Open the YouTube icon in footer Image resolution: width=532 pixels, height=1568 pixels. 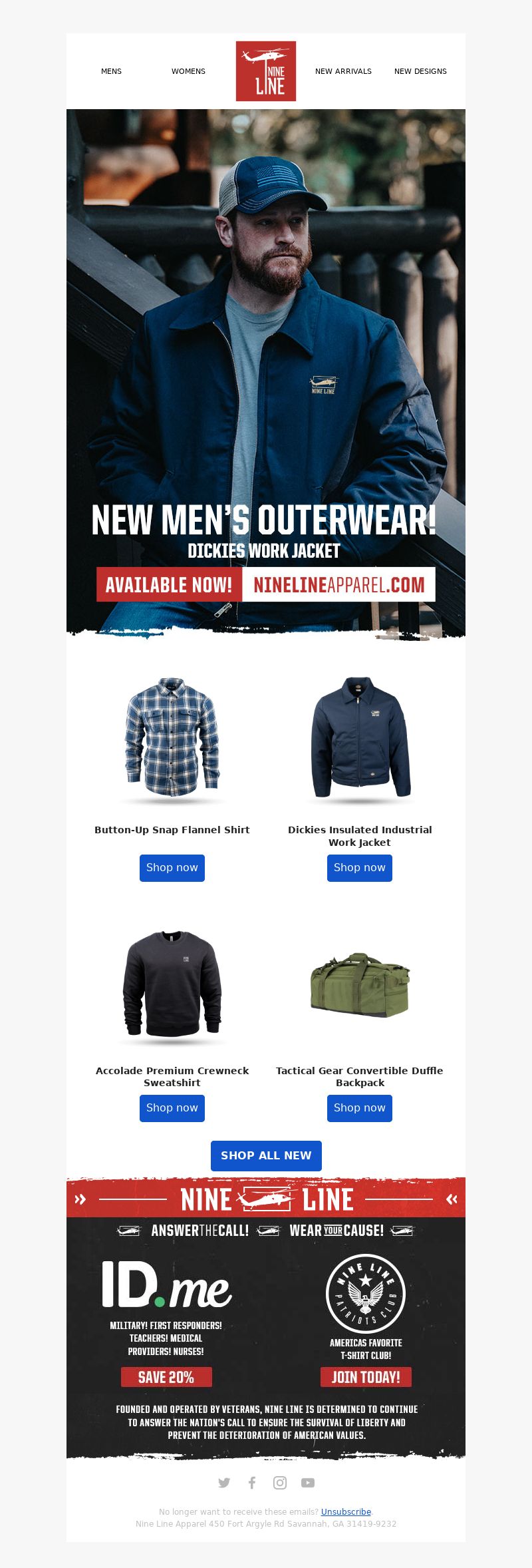307,1482
